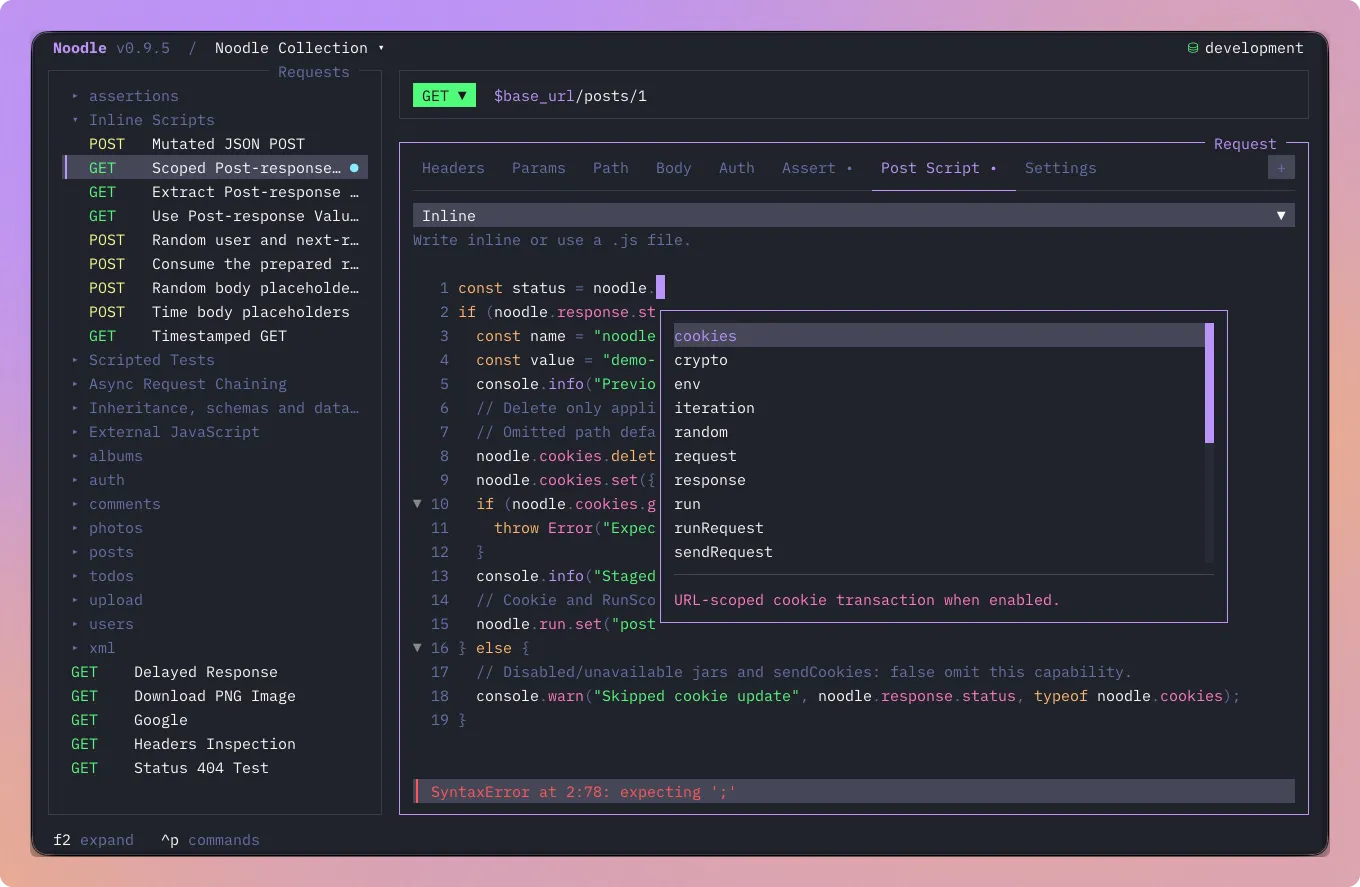This screenshot has height=887, width=1360.
Task: Open the Download PNG Image request
Action: (x=215, y=696)
